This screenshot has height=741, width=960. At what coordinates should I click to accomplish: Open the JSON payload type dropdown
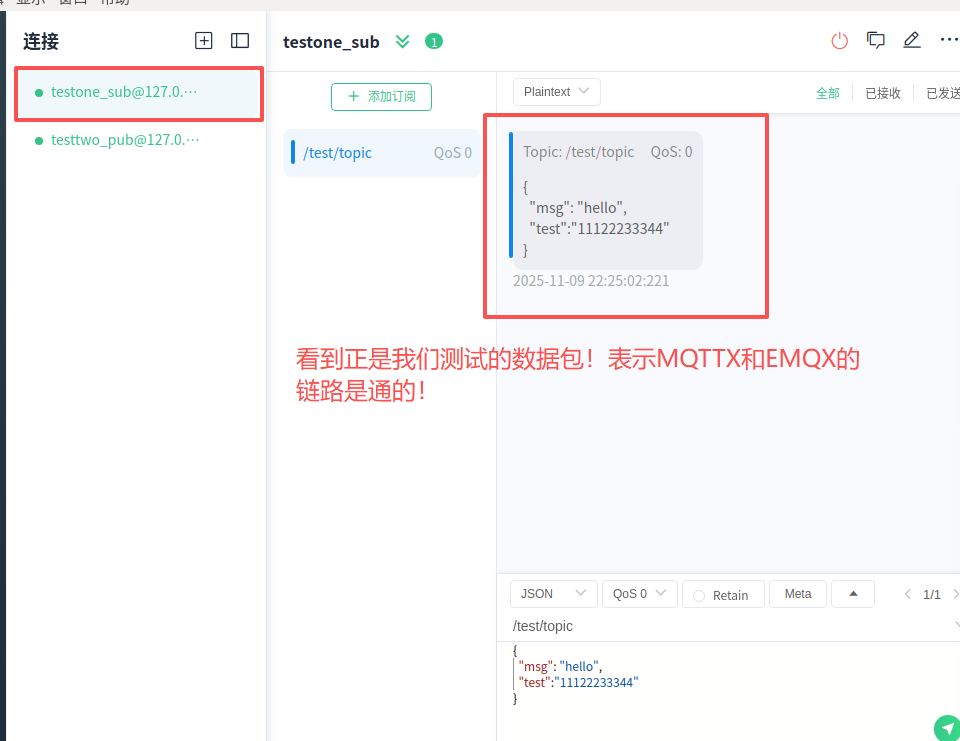click(x=553, y=594)
